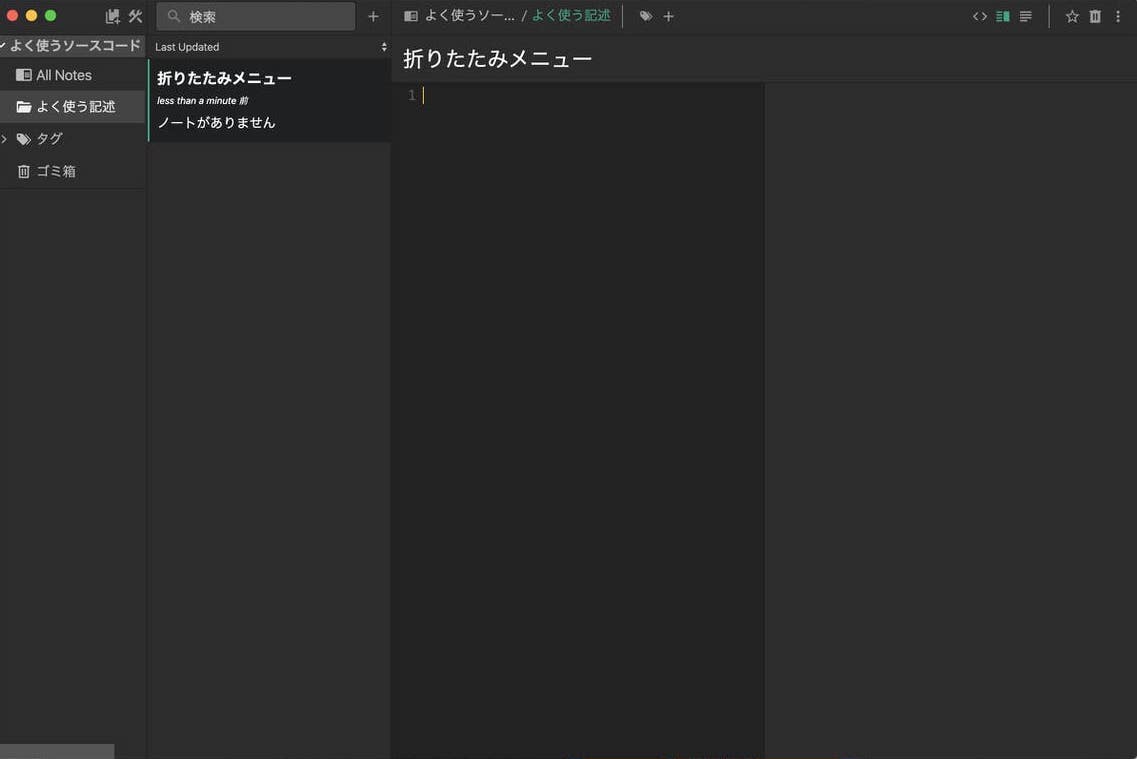The height and width of the screenshot is (759, 1137).
Task: Click the notebook icon in breadcrumb
Action: (x=410, y=16)
